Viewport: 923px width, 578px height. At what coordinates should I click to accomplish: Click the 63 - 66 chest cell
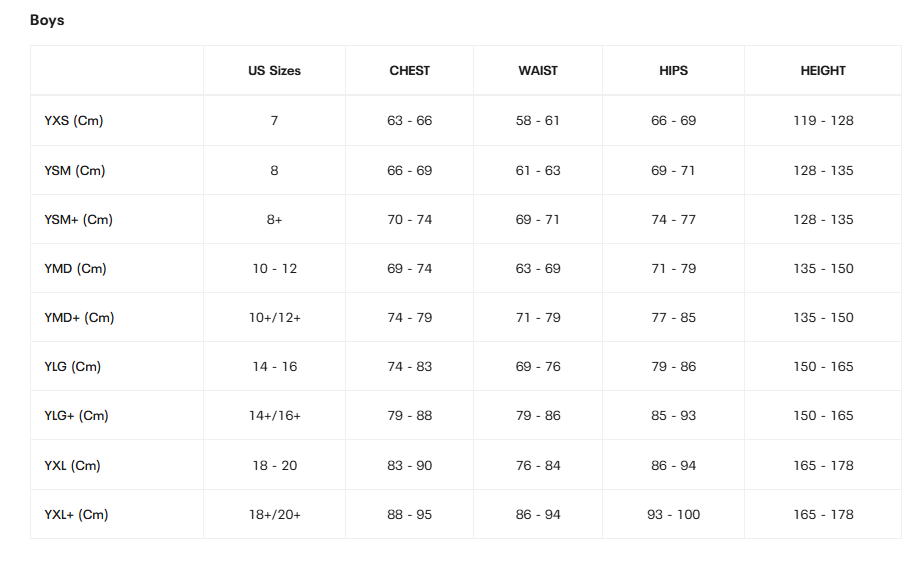410,121
